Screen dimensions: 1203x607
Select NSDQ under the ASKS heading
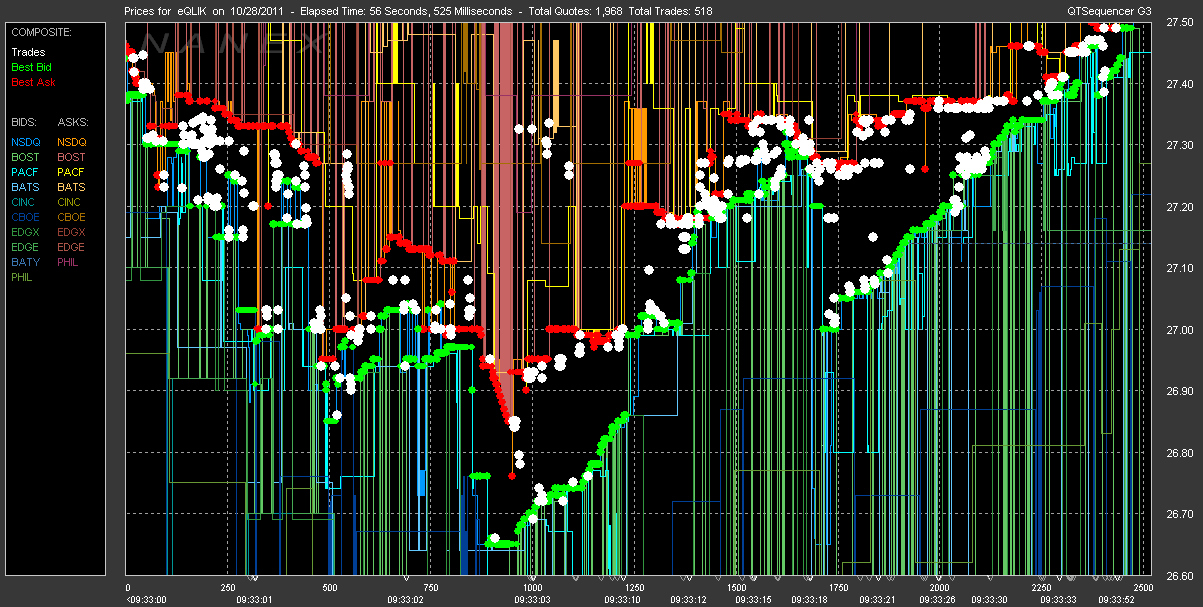click(72, 142)
